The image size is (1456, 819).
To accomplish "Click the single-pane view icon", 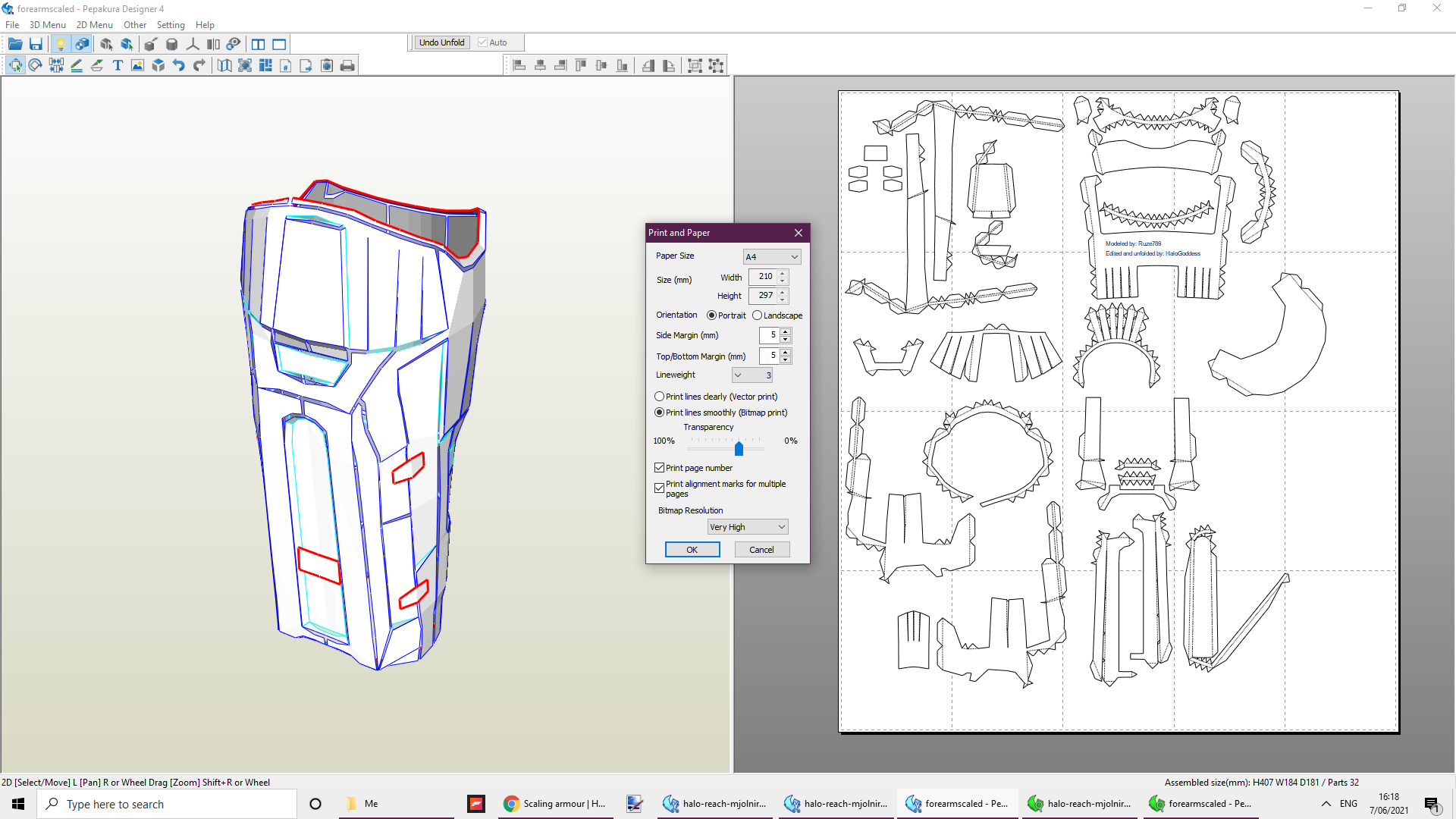I will click(x=279, y=44).
